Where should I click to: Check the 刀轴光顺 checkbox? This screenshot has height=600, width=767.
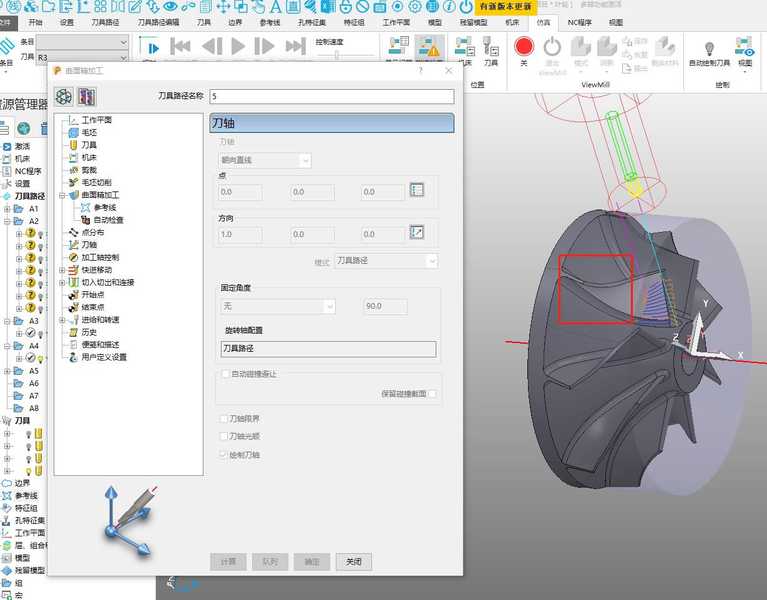click(x=224, y=437)
